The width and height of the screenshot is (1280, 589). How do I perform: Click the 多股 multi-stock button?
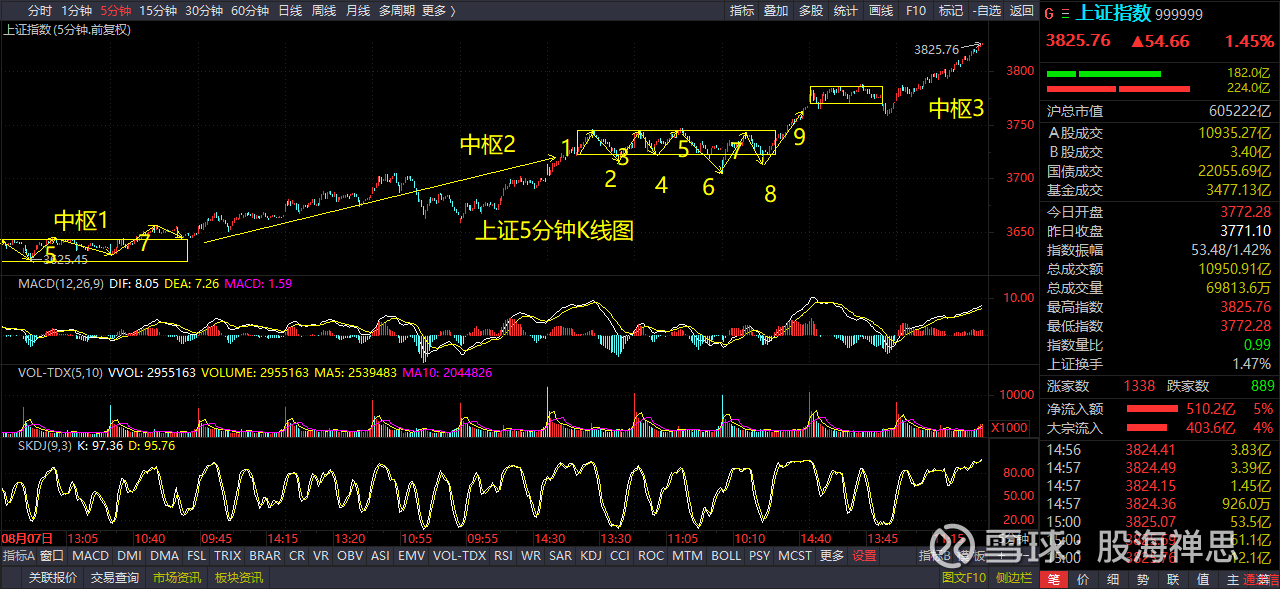[811, 10]
